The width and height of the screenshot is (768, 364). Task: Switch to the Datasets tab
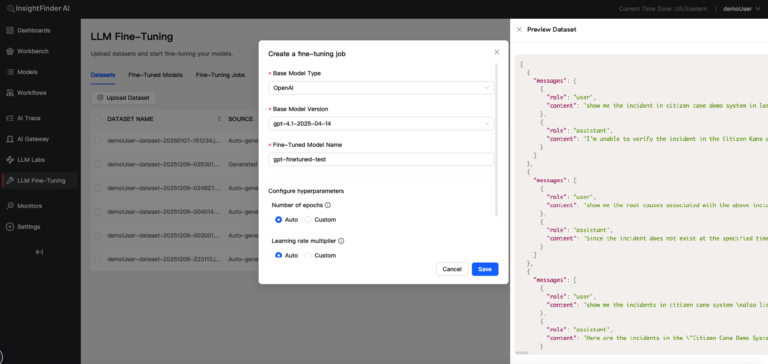[x=103, y=75]
